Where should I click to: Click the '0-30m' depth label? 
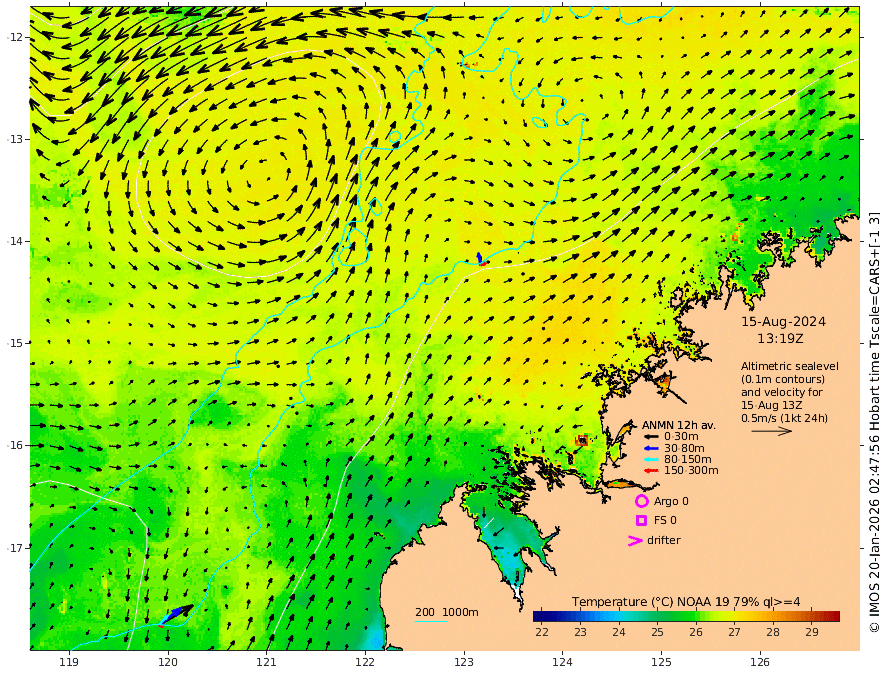[x=681, y=437]
